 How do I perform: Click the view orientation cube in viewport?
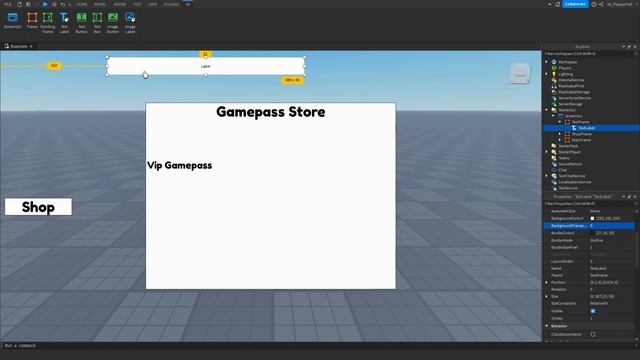pyautogui.click(x=520, y=74)
